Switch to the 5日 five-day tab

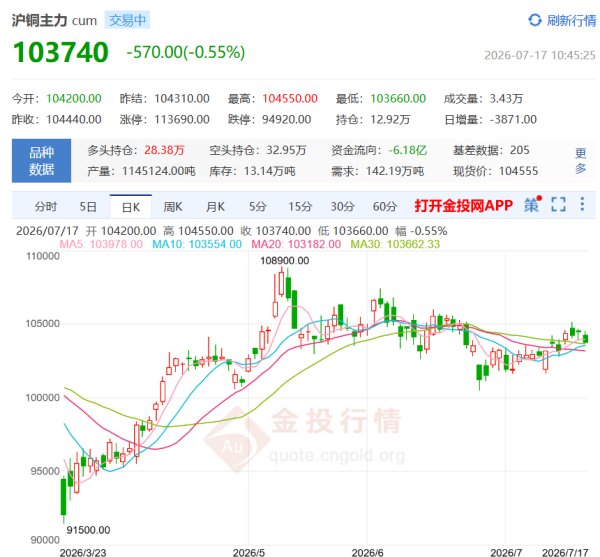pyautogui.click(x=88, y=207)
